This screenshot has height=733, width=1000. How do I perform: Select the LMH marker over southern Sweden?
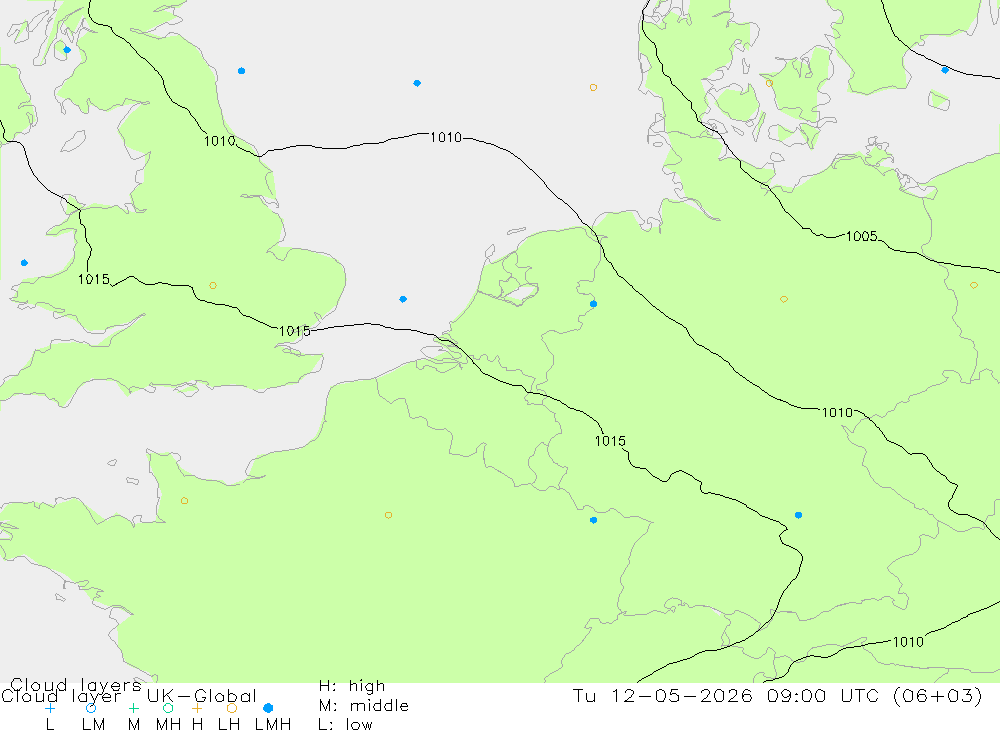[945, 70]
